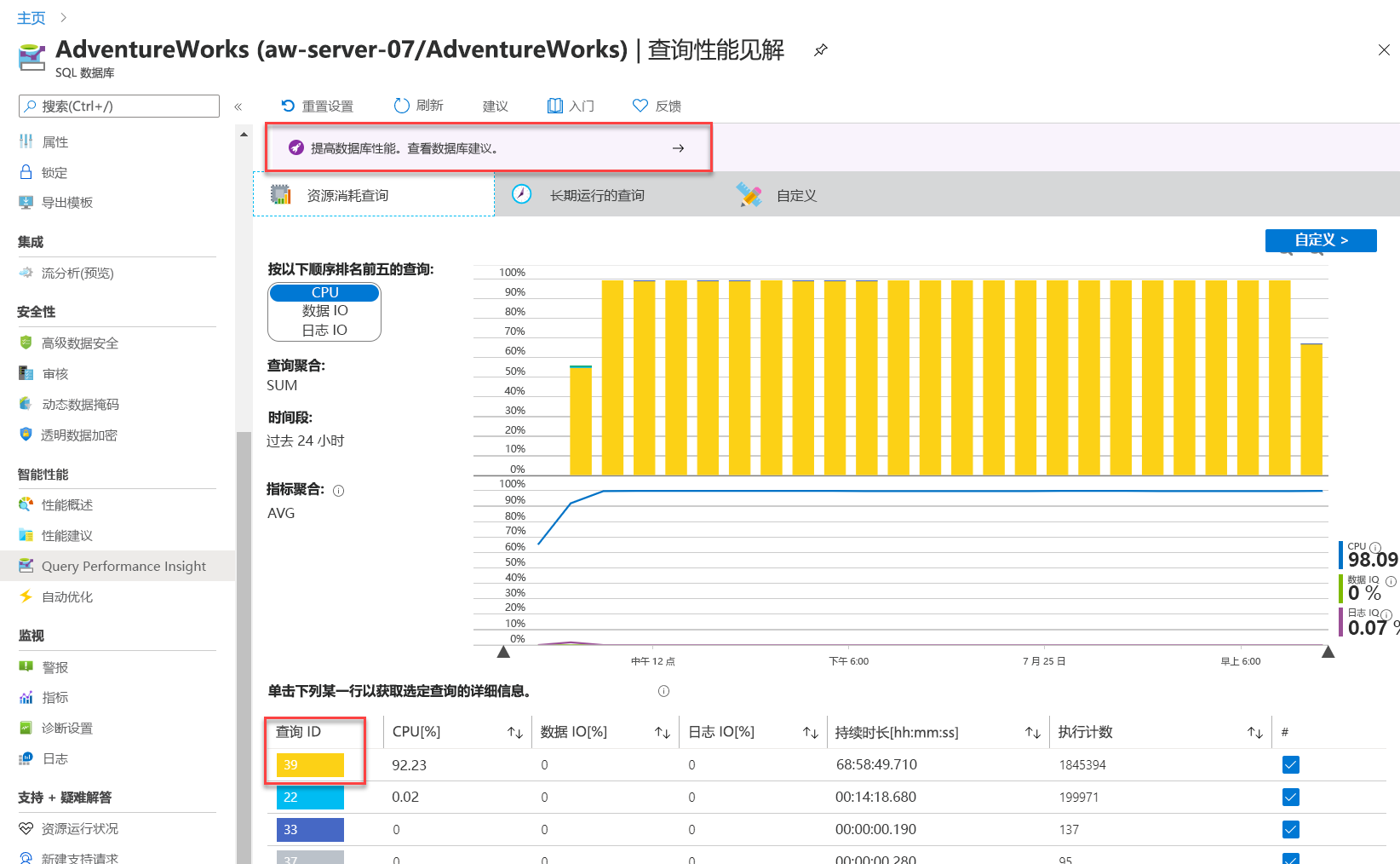This screenshot has width=1400, height=864.
Task: Click breadcrumb chevron after 主页
Action: pos(63,17)
